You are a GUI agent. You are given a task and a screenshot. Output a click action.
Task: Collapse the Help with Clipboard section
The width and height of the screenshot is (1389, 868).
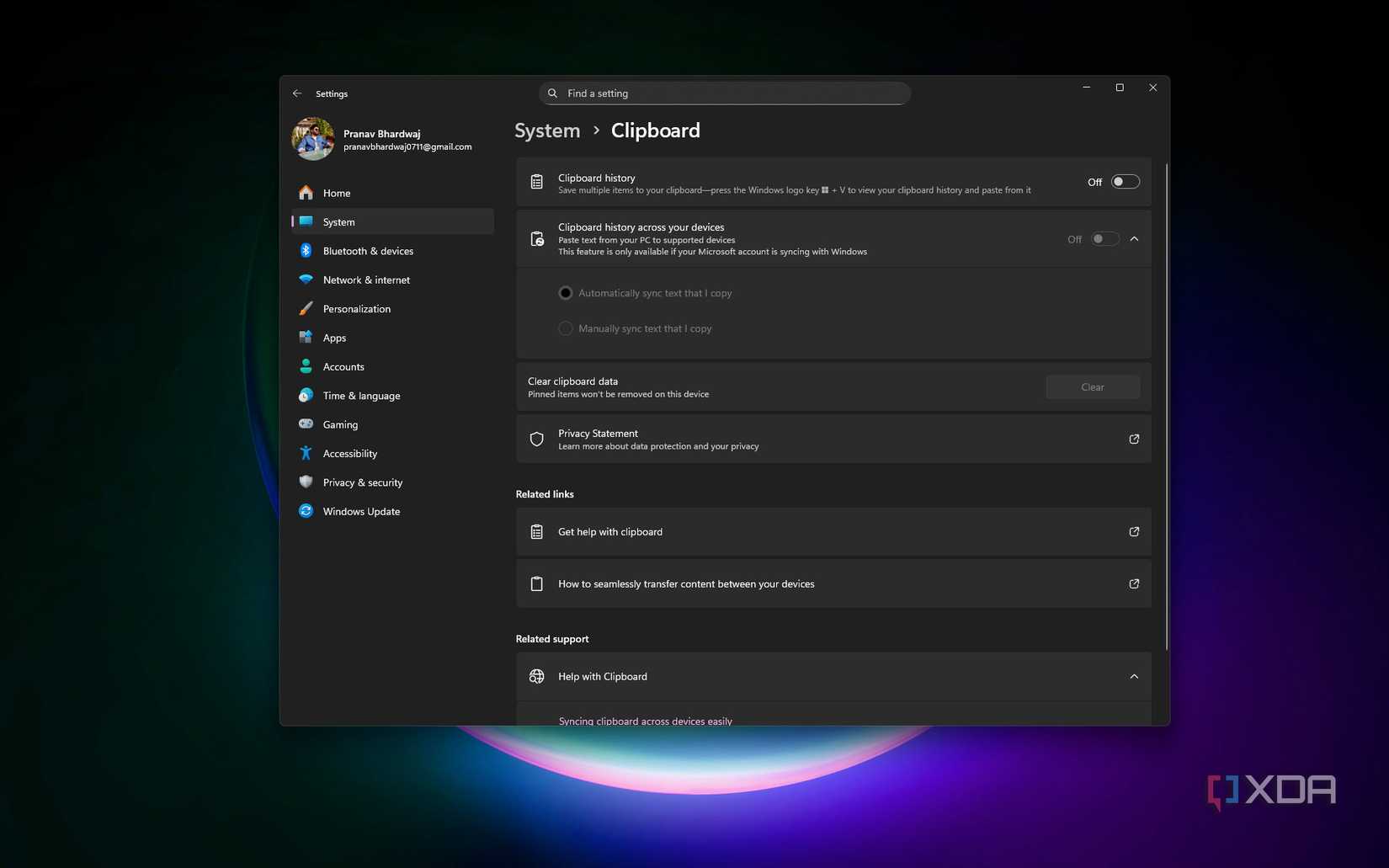pyautogui.click(x=1134, y=677)
